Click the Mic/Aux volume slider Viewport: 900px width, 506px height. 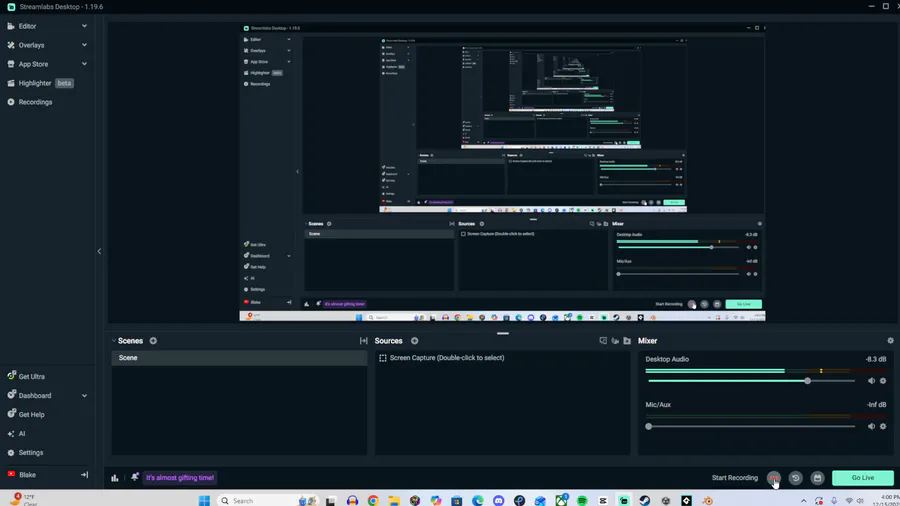[751, 426]
